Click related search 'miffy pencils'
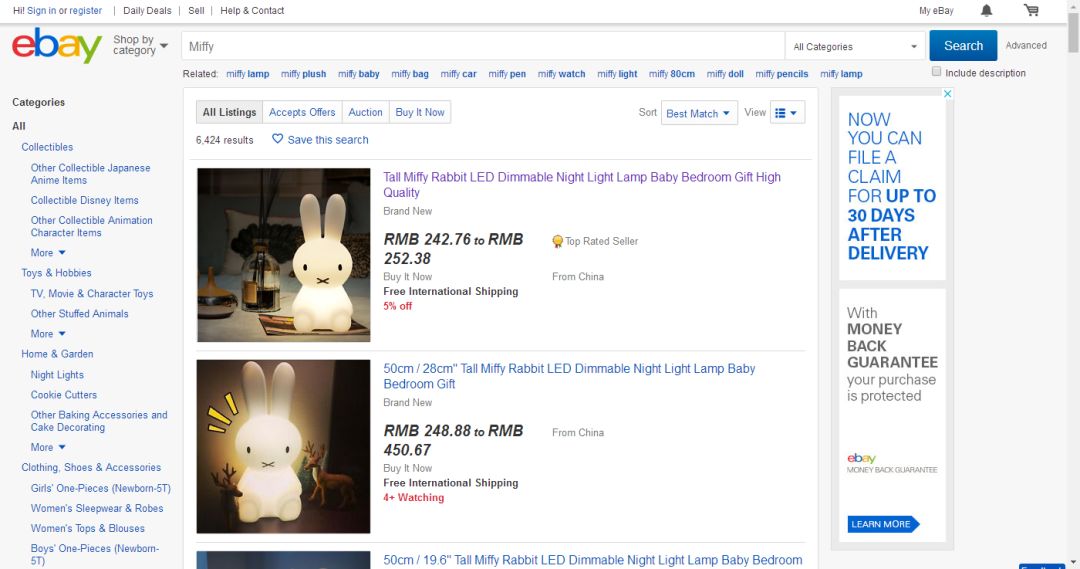Viewport: 1080px width, 569px height. pos(782,74)
